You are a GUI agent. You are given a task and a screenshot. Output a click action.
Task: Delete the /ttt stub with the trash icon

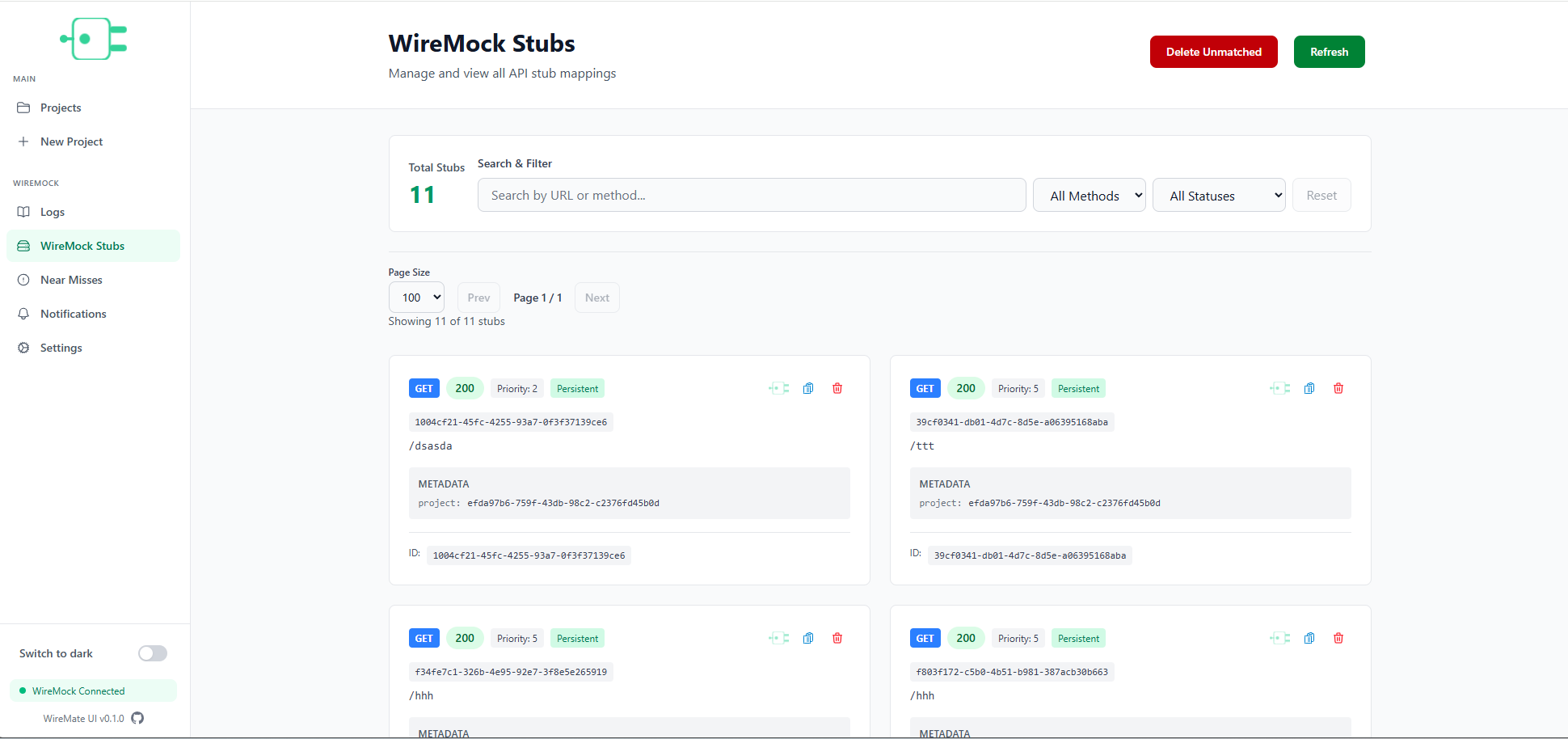click(1338, 388)
